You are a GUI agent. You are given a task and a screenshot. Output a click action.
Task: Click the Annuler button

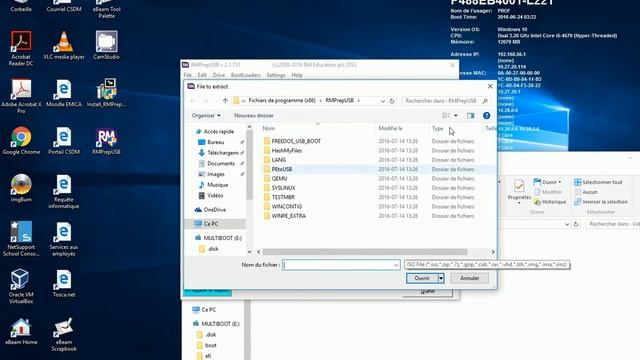click(470, 278)
